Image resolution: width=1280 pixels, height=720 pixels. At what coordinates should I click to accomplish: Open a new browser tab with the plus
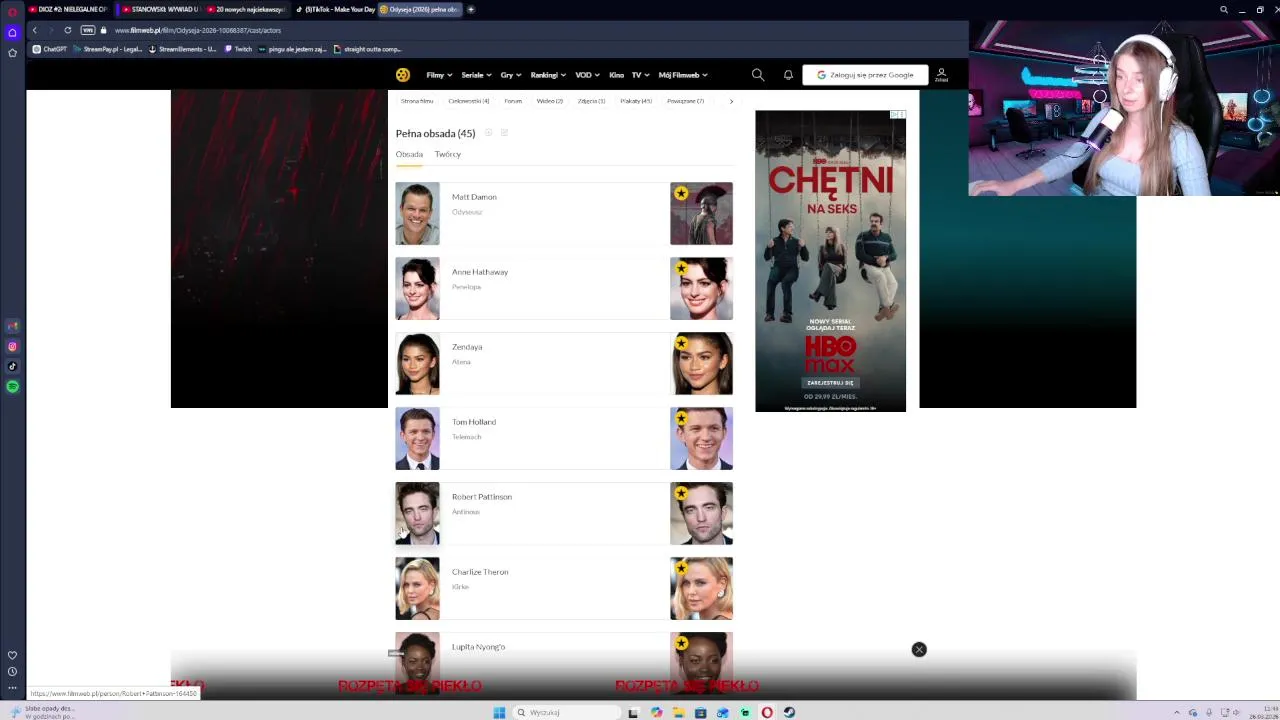coord(471,9)
